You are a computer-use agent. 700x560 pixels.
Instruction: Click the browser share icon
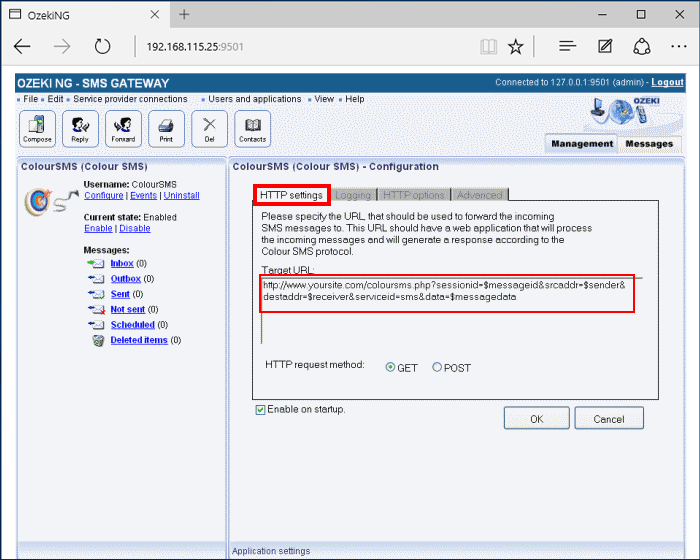point(642,46)
